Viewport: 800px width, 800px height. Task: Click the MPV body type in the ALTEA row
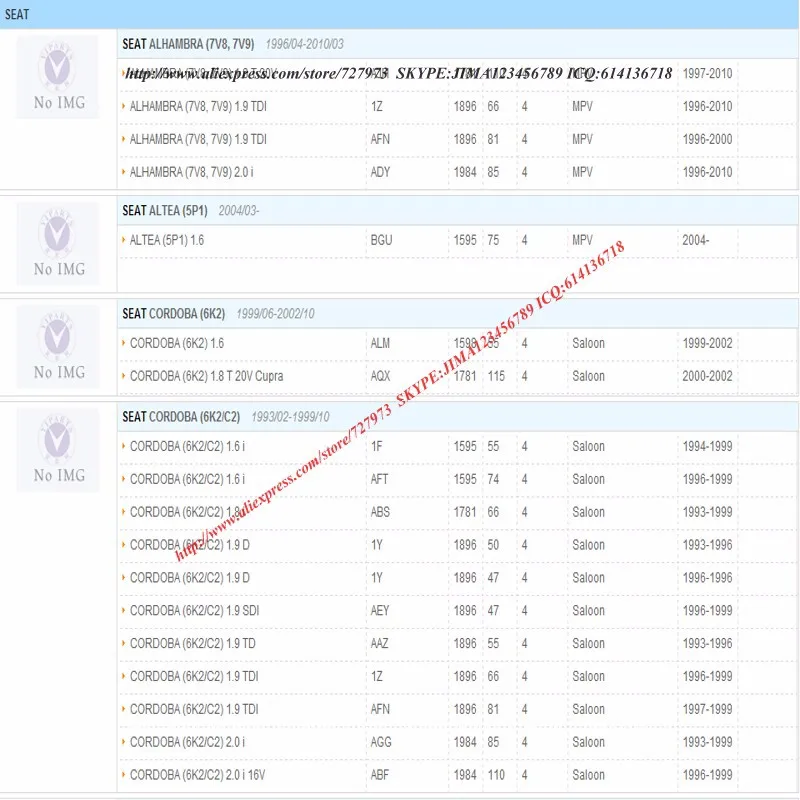tap(582, 240)
